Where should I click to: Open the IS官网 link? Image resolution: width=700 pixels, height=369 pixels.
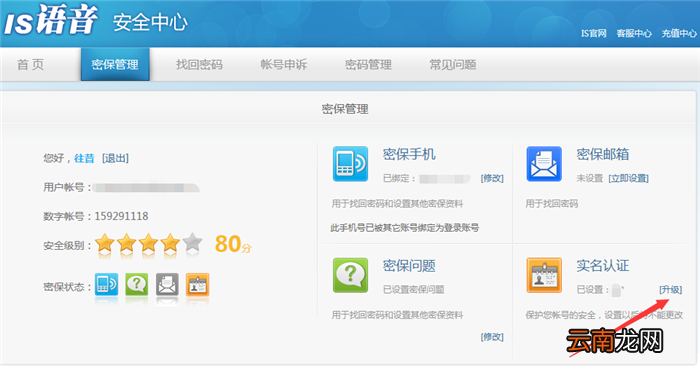(593, 33)
